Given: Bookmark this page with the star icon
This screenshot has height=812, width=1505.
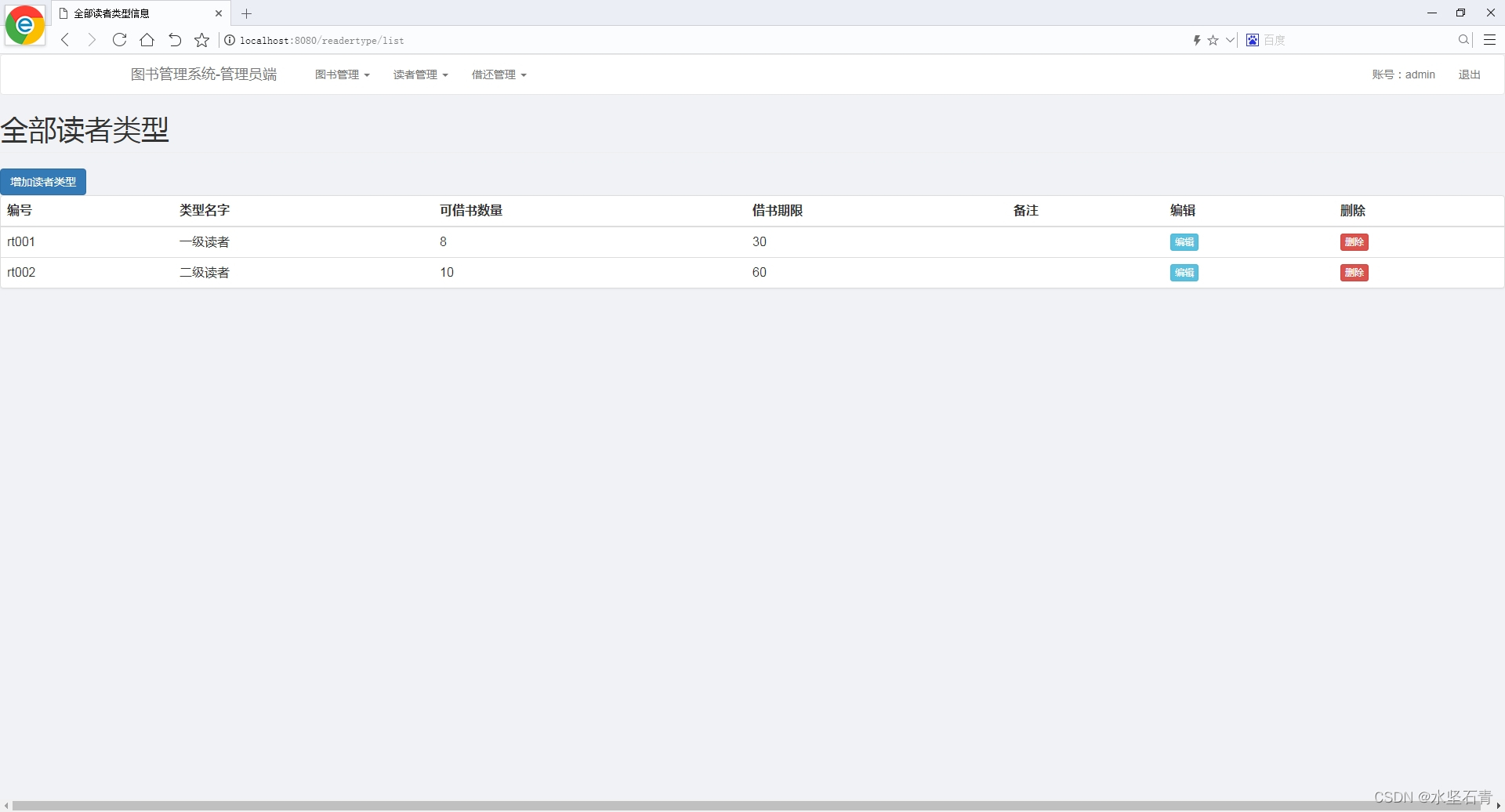Looking at the screenshot, I should coord(201,40).
